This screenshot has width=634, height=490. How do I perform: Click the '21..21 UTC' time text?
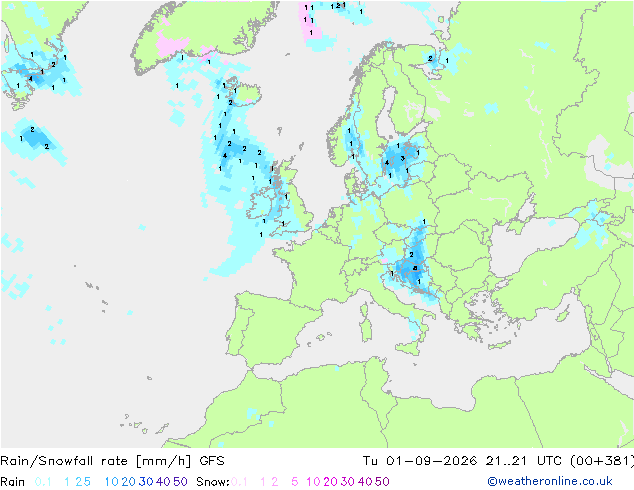(524, 461)
